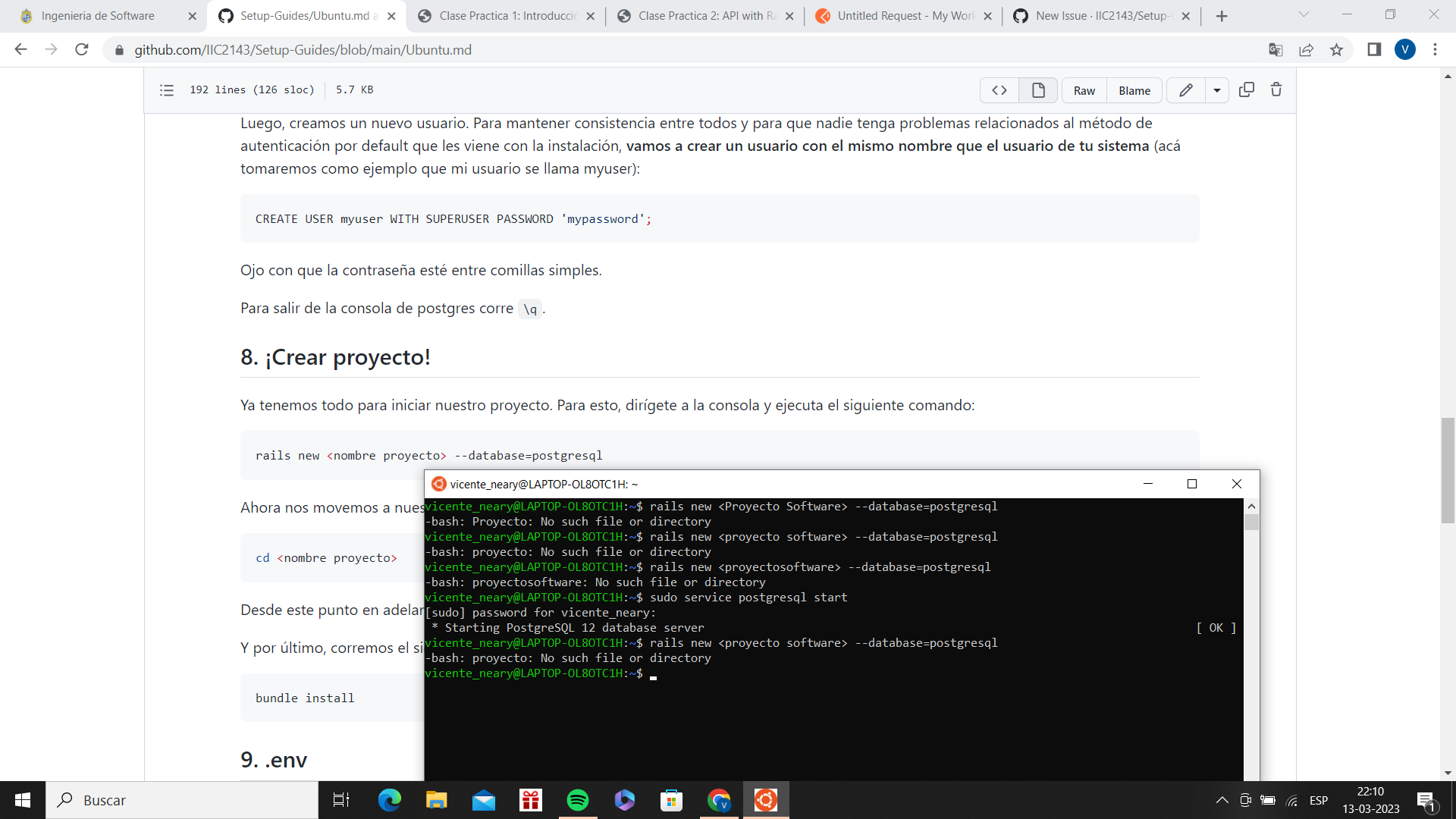Toggle the bookmark star for this page
Viewport: 1456px width, 819px height.
coord(1336,50)
